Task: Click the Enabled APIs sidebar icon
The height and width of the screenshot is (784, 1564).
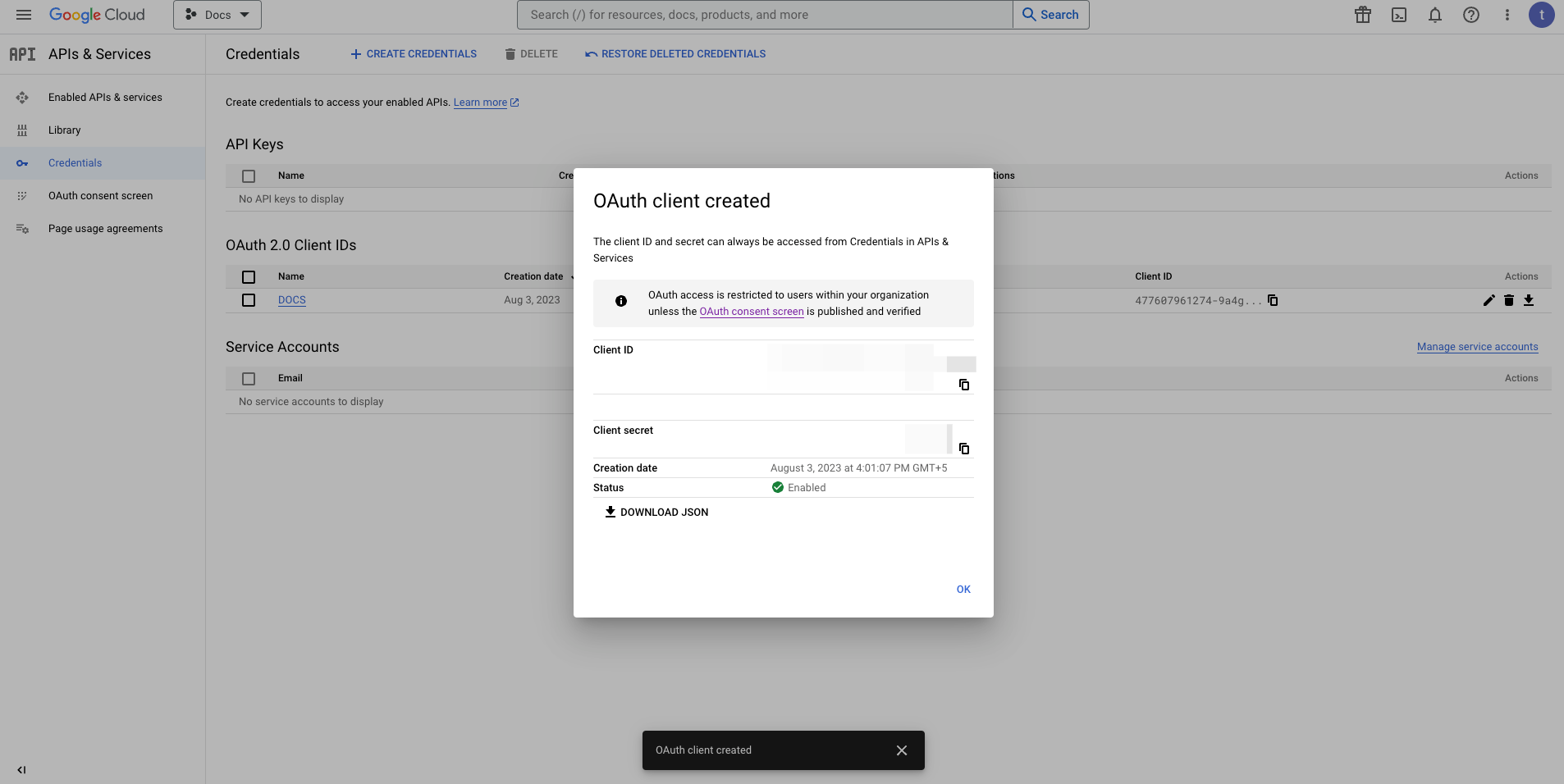Action: coord(22,98)
